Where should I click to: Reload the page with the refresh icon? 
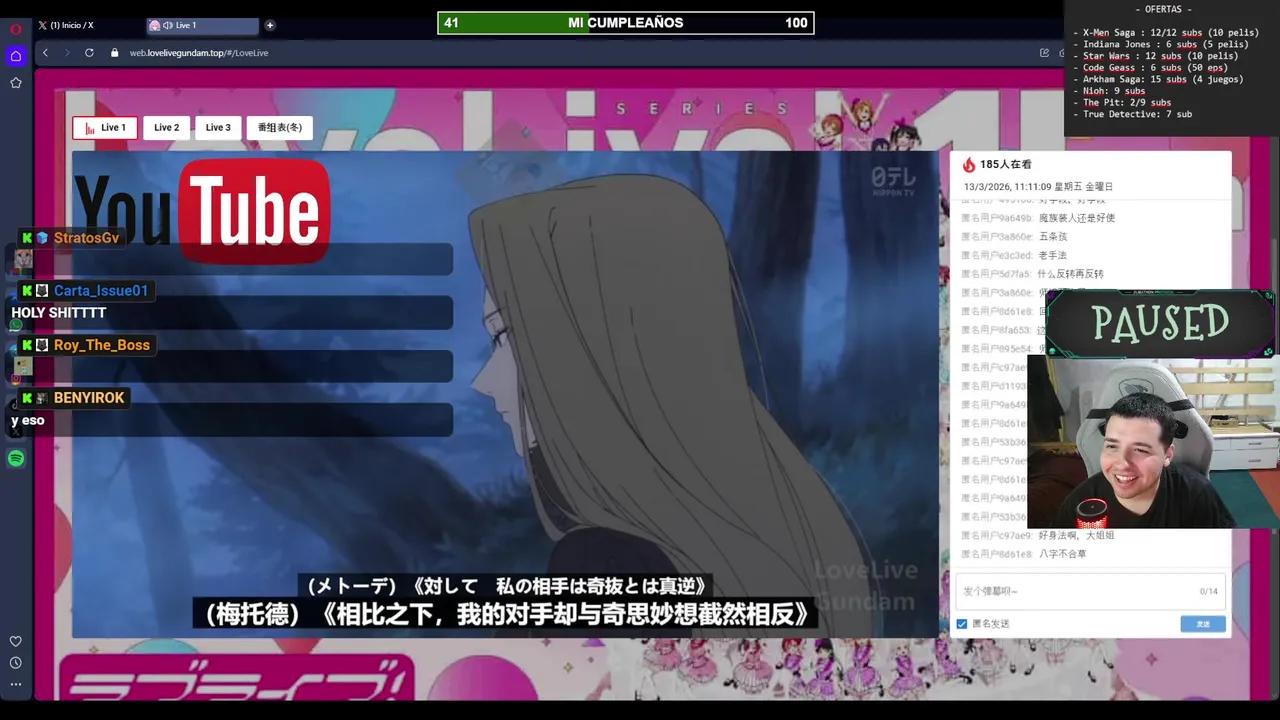[x=89, y=53]
